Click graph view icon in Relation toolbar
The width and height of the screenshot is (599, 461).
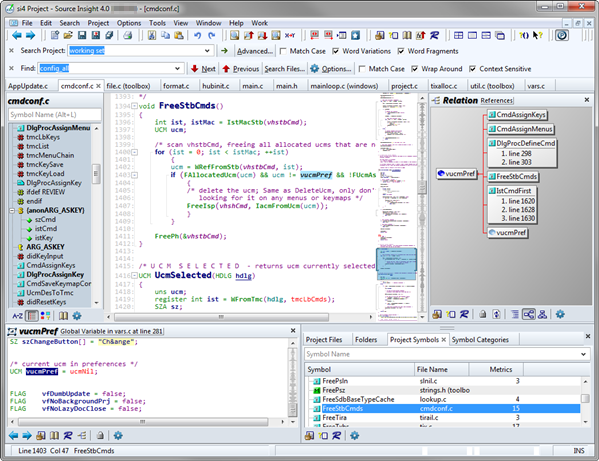529,314
